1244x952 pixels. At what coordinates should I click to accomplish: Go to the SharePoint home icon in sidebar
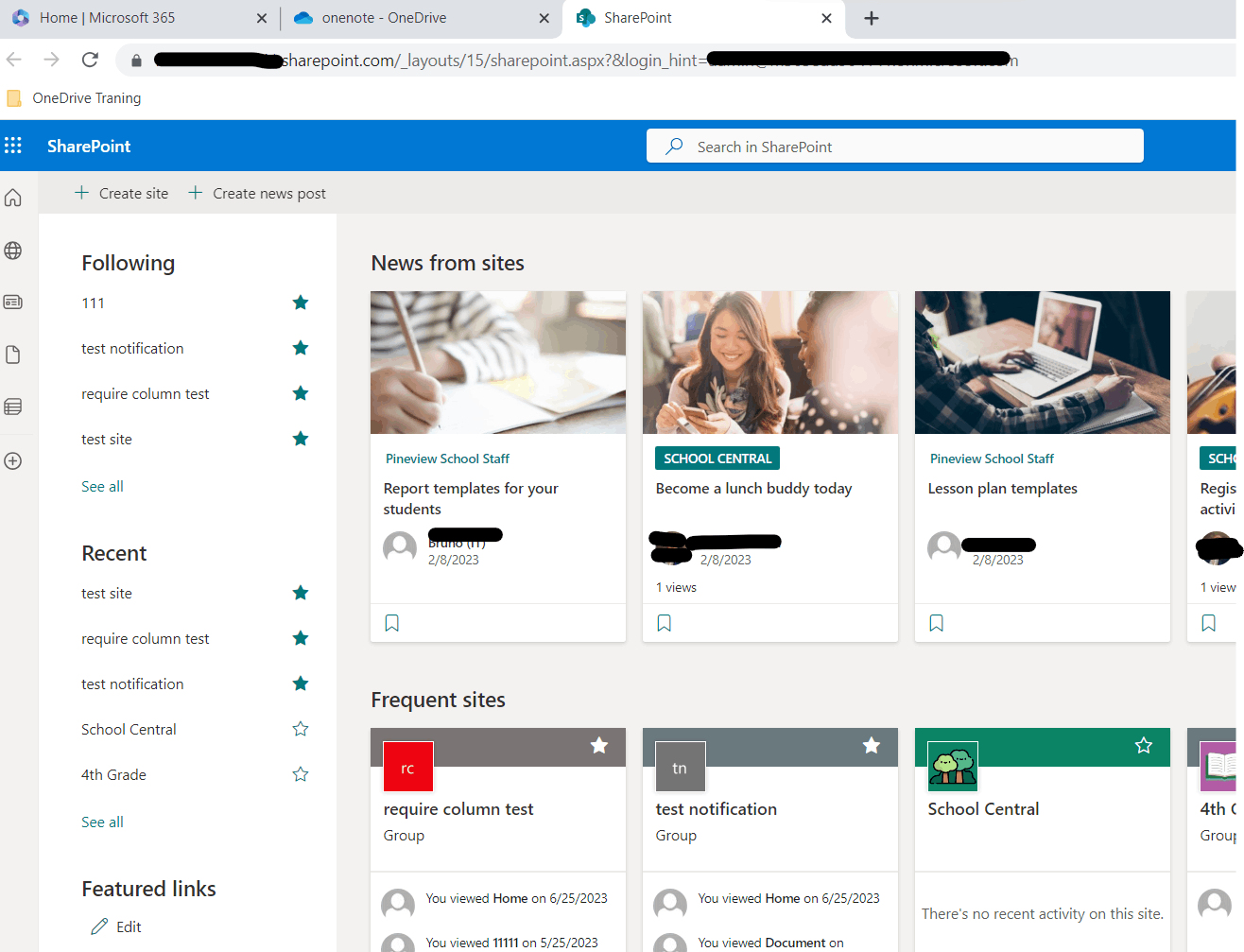(13, 198)
